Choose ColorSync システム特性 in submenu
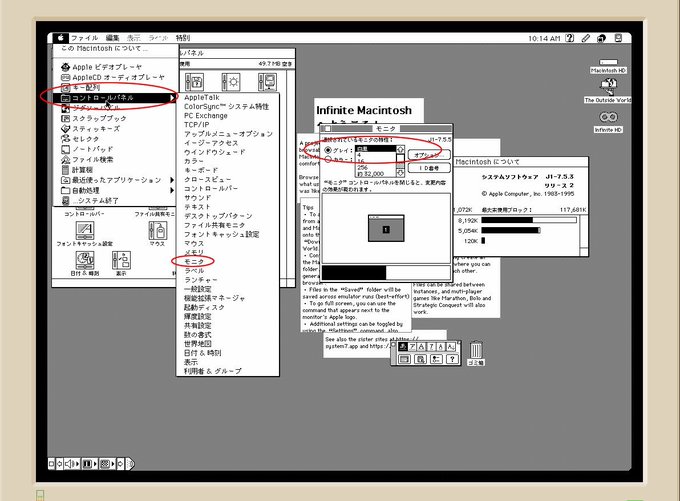Screen dimensions: 680x501 [x=228, y=107]
